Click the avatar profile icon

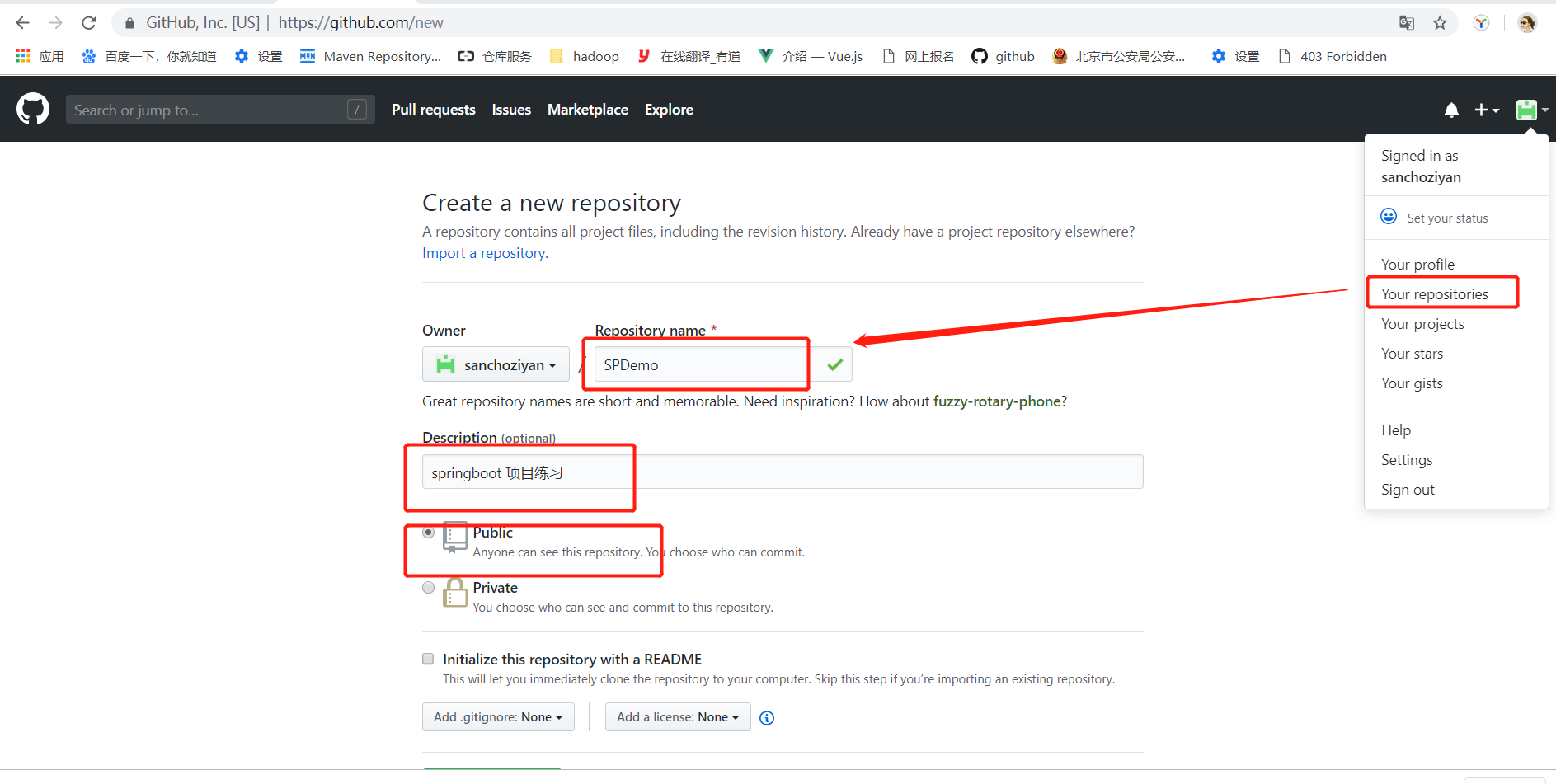pos(1526,109)
